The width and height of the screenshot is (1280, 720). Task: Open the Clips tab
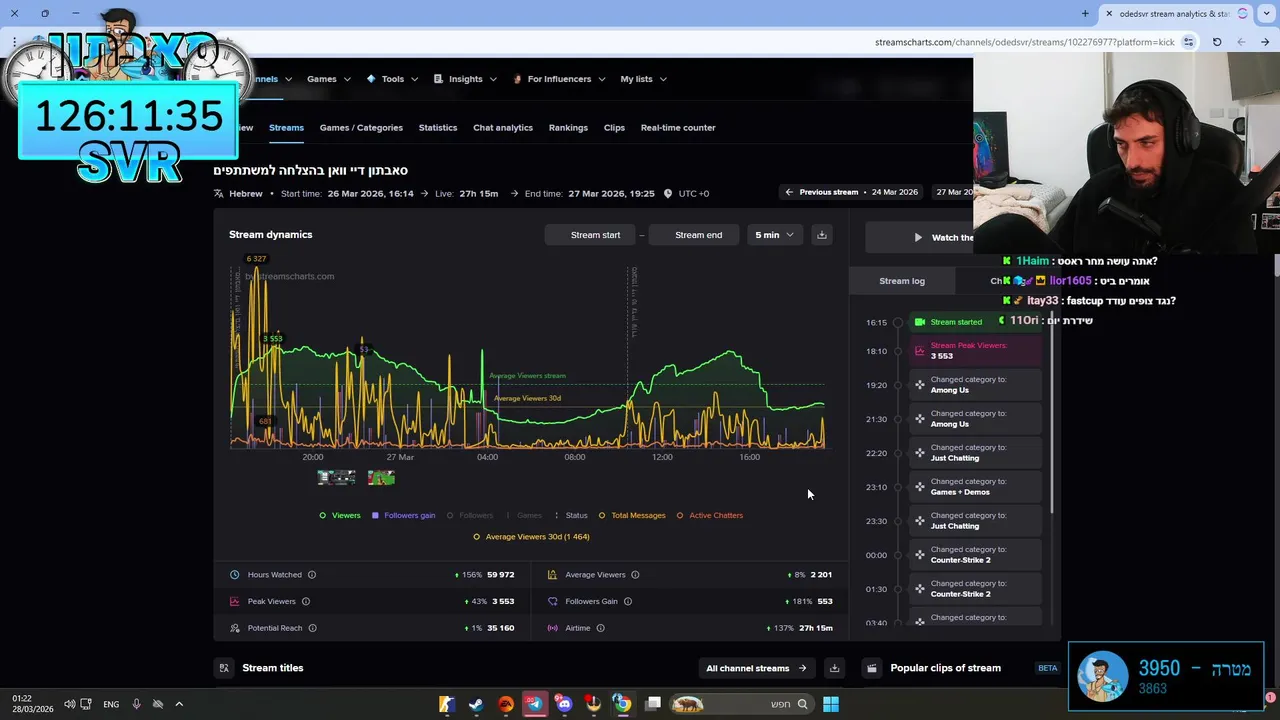point(614,128)
